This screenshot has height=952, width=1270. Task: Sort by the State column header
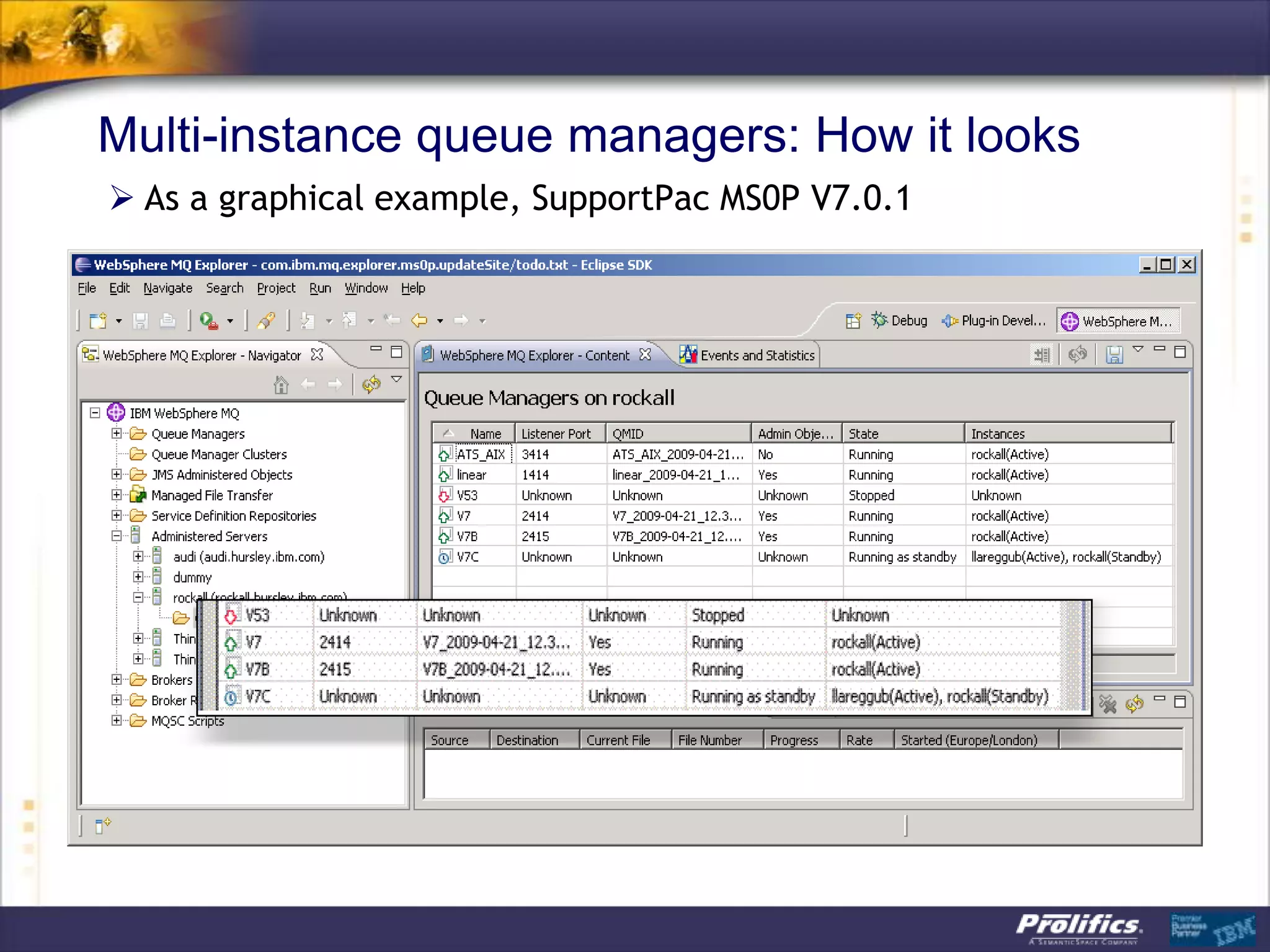(x=904, y=434)
